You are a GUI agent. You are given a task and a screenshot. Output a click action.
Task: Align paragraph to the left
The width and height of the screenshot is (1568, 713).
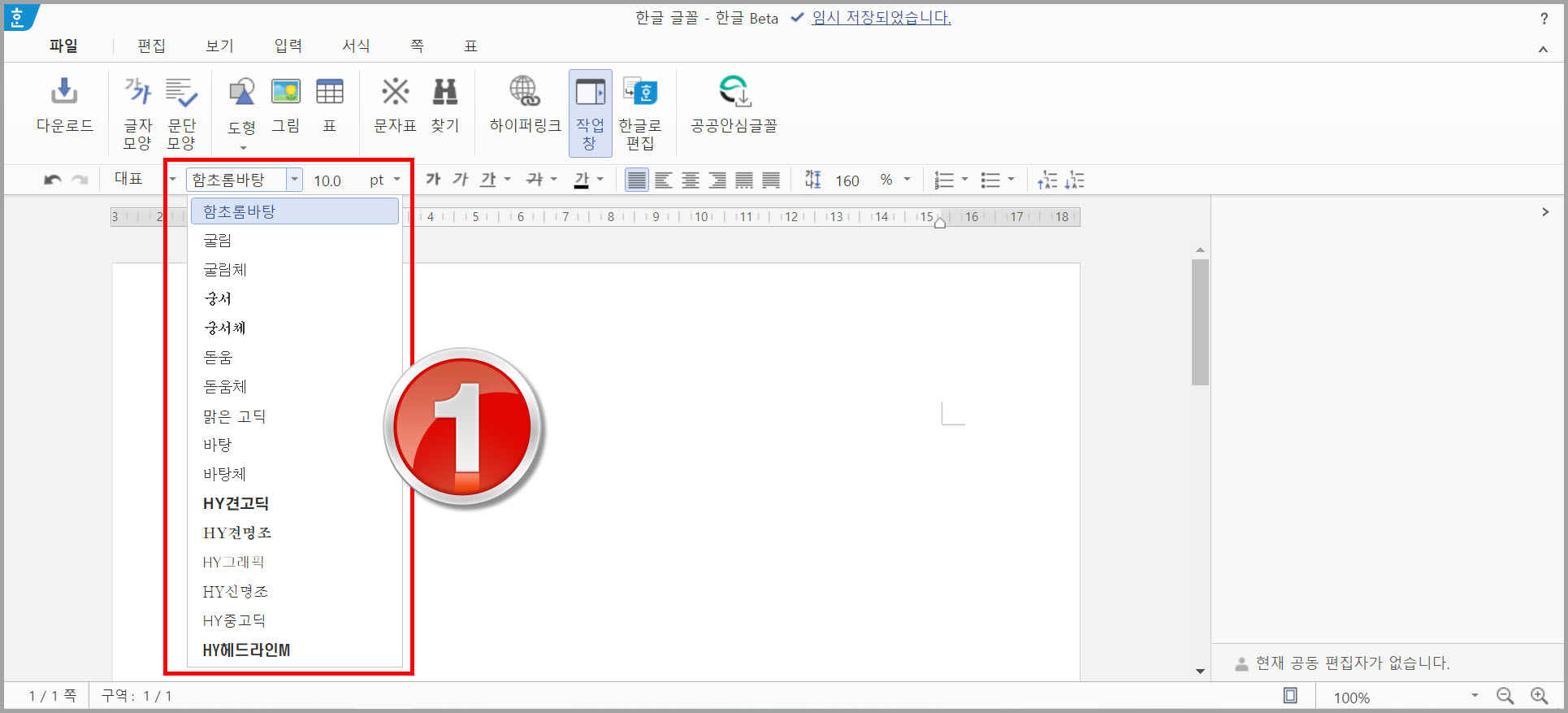664,180
